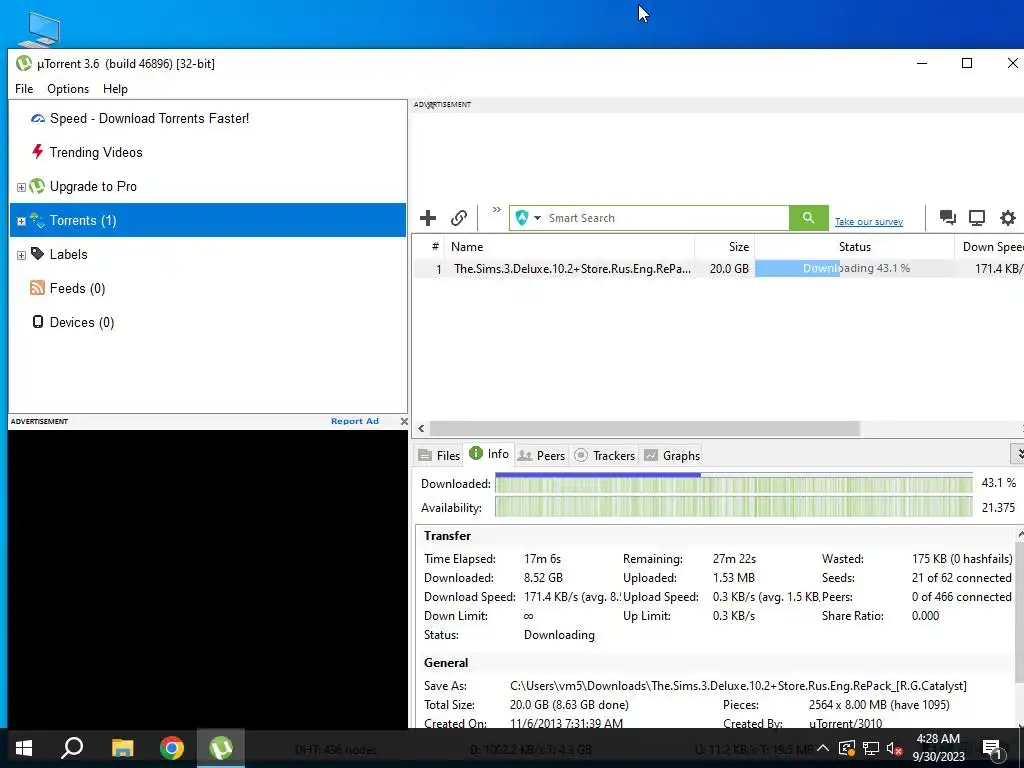This screenshot has height=768, width=1024.
Task: Open the search provider shield dropdown
Action: click(528, 218)
